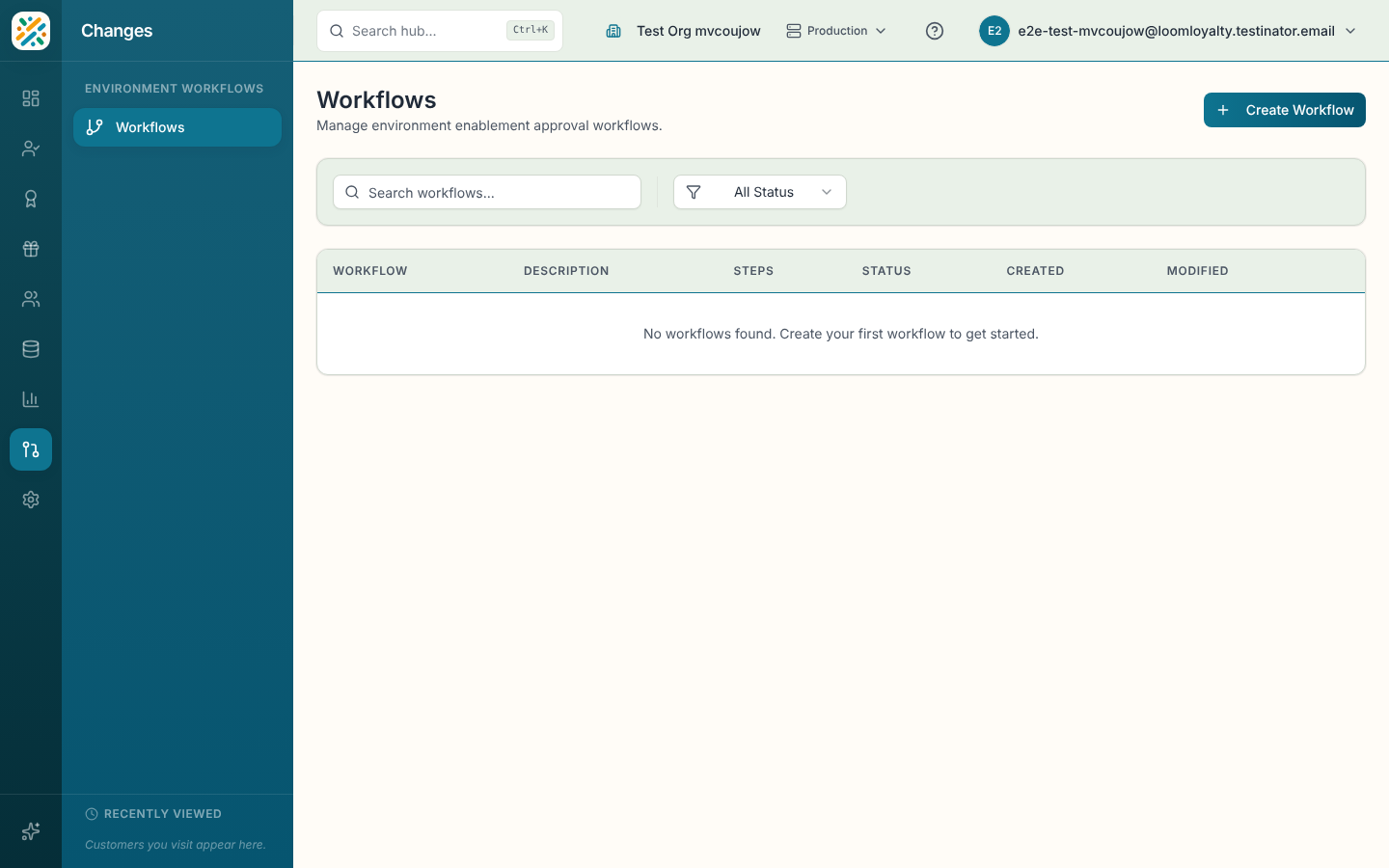
Task: Click the "No workflows found" message
Action: [x=841, y=334]
